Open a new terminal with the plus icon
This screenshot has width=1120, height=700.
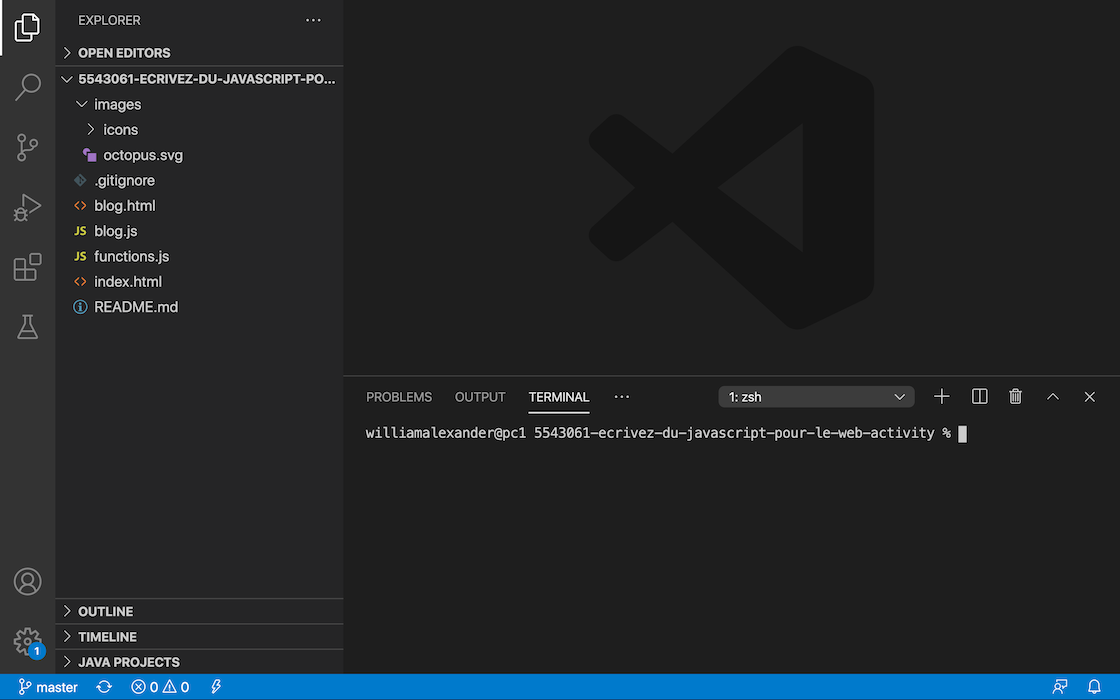click(941, 396)
